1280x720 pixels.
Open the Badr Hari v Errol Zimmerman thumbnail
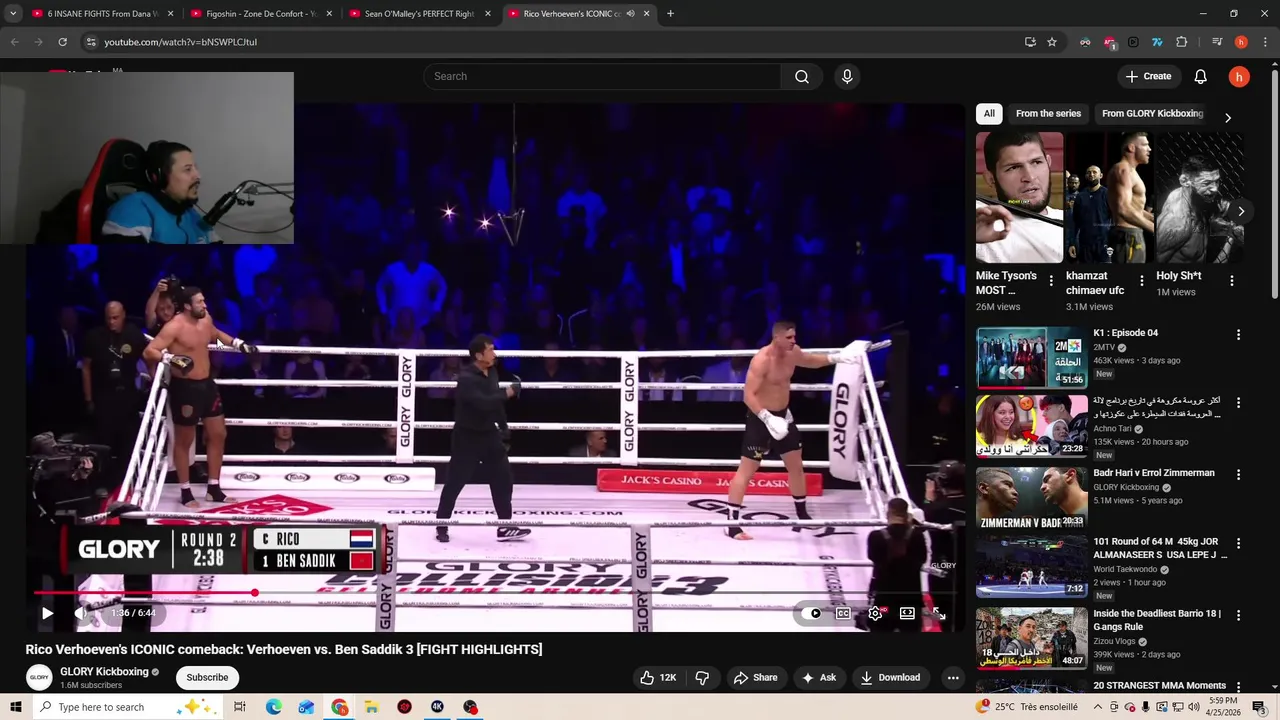(1031, 497)
